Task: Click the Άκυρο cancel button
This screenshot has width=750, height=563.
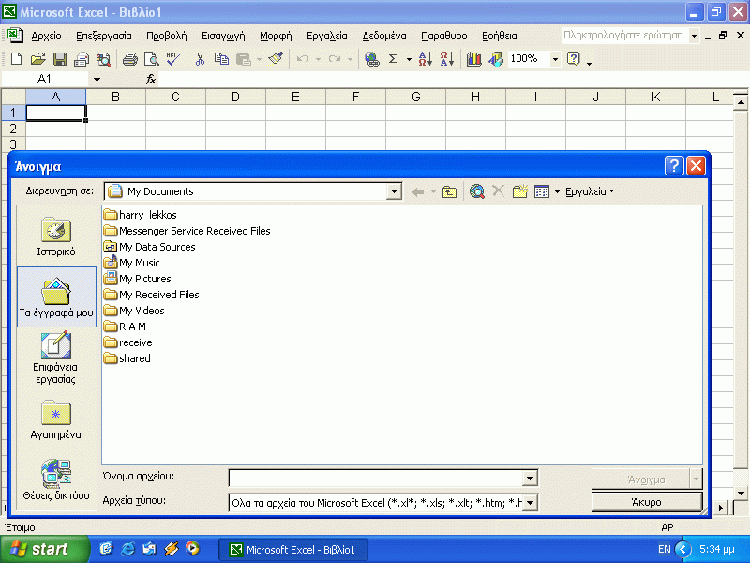Action: click(647, 502)
